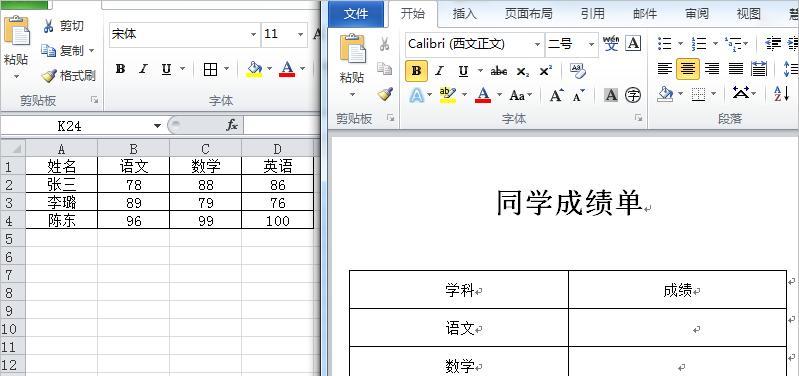The width and height of the screenshot is (799, 376).
Task: Switch to the Word 开始 tab
Action: [x=413, y=14]
